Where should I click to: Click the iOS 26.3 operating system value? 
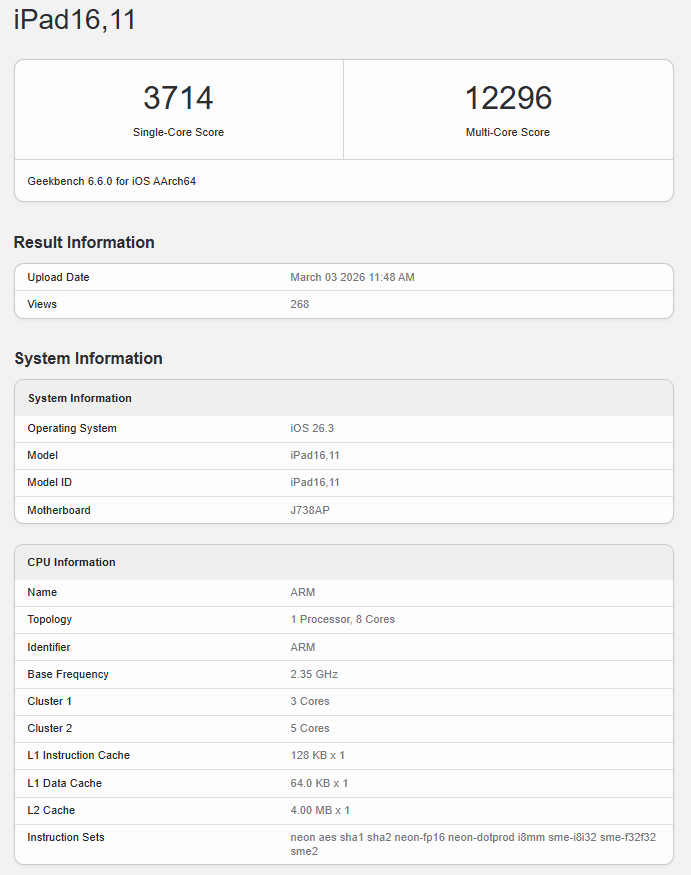click(x=314, y=428)
